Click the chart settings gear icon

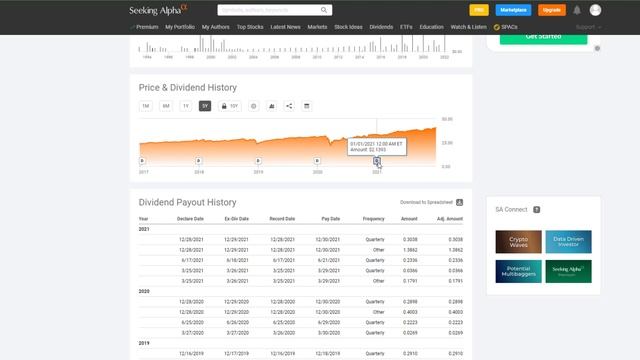[x=253, y=106]
